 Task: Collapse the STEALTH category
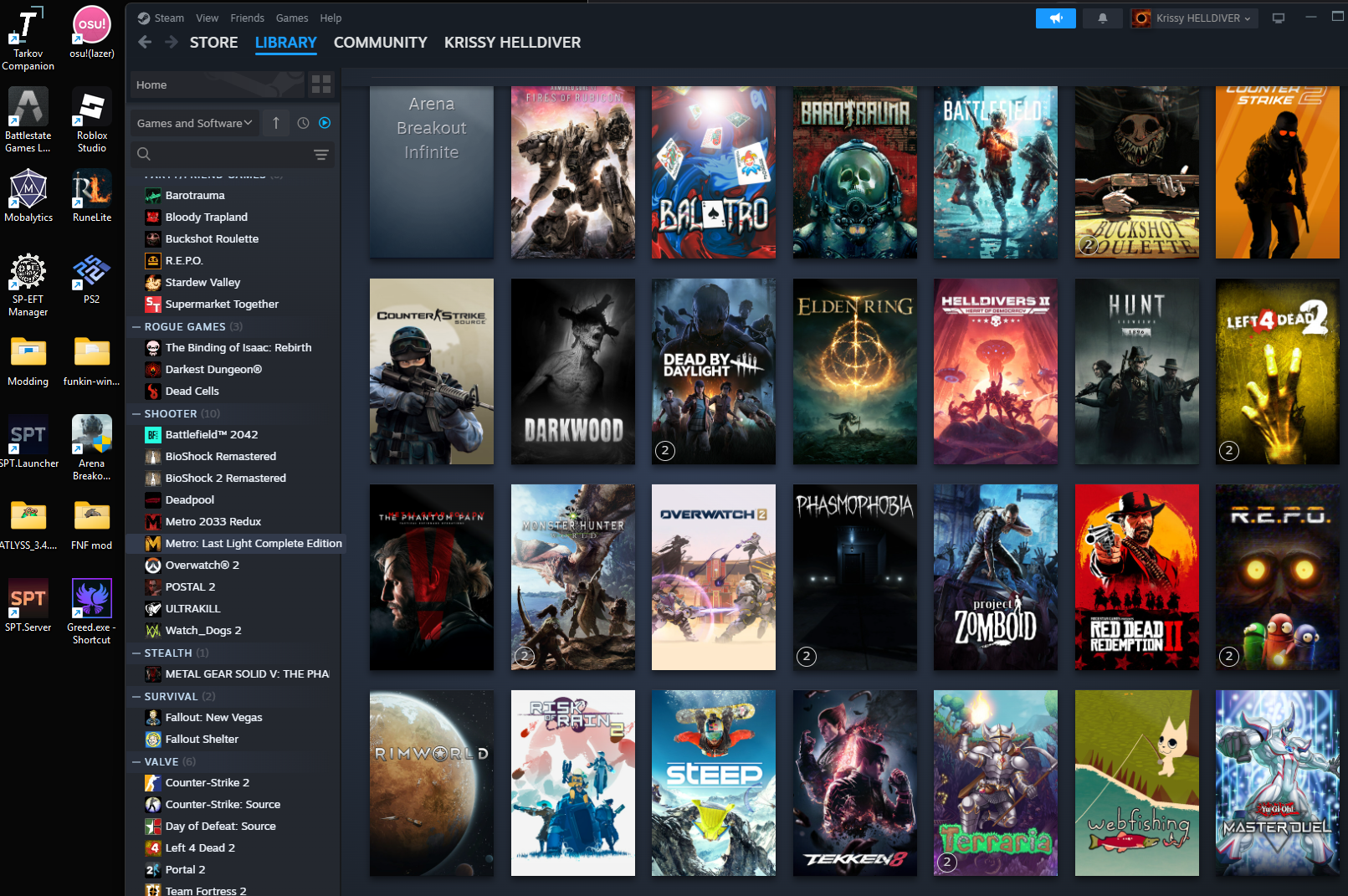pyautogui.click(x=136, y=653)
